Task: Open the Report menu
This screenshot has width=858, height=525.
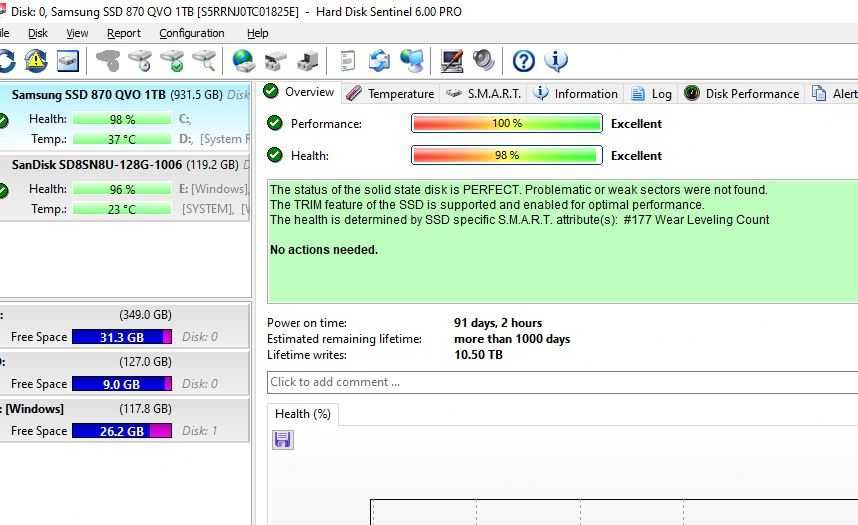Action: tap(124, 33)
